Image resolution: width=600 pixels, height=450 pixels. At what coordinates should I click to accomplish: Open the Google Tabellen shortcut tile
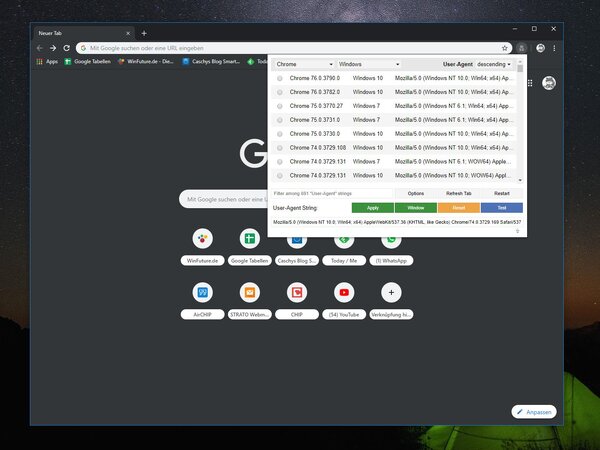[249, 238]
